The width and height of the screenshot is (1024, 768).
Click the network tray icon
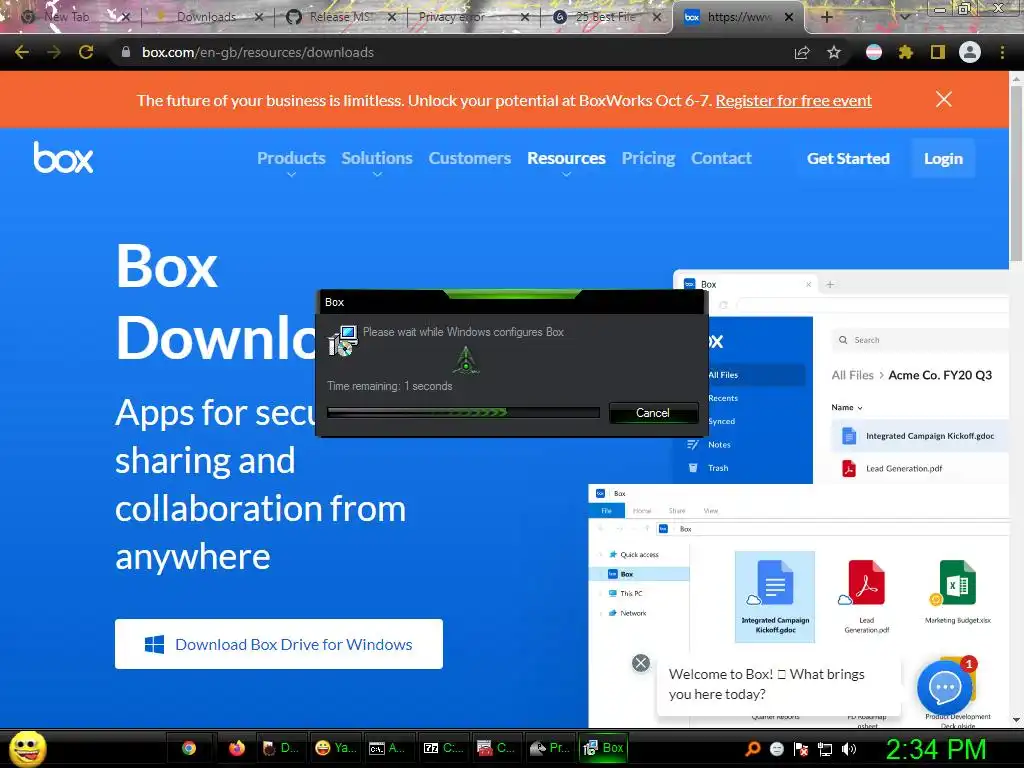tap(825, 749)
